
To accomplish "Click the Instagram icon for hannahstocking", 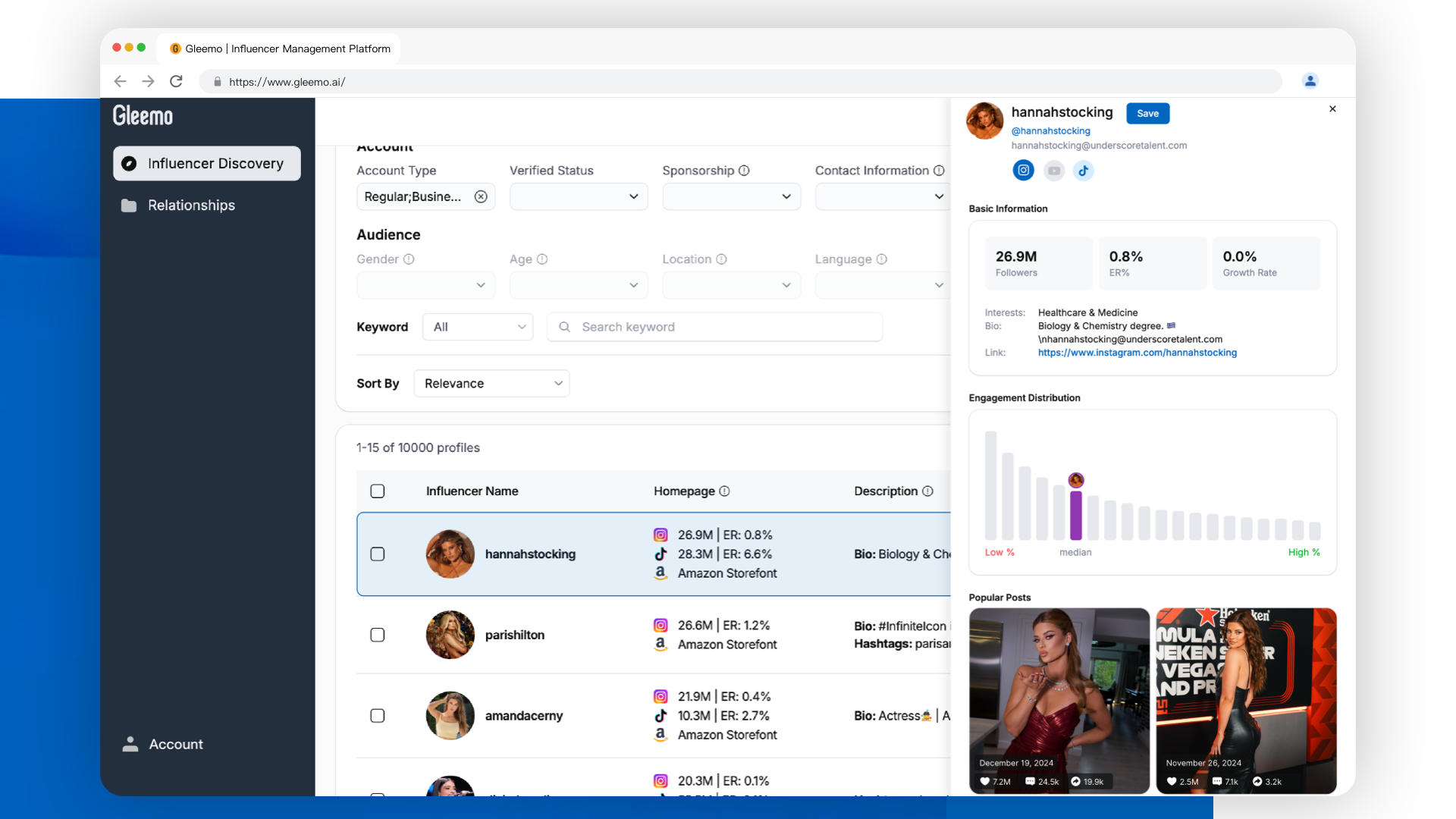I will point(1023,170).
